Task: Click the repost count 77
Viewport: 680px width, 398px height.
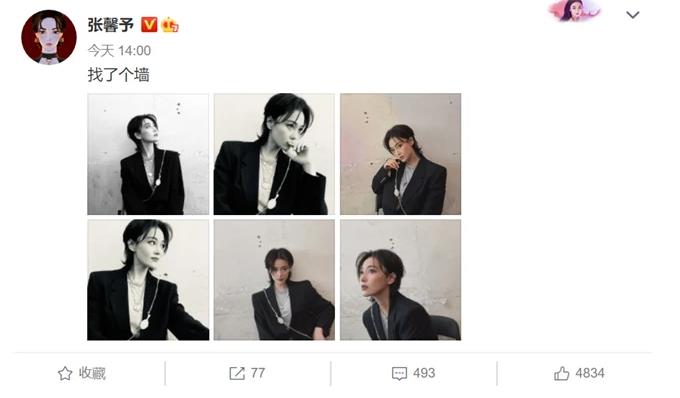Action: (x=258, y=373)
